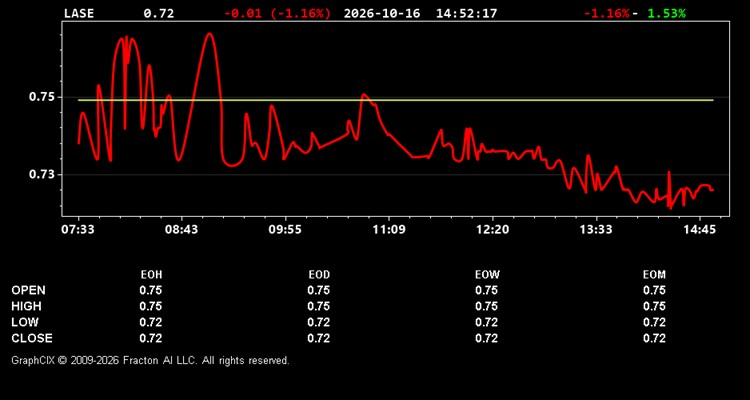Select the HIGH value under EOW
The image size is (750, 400).
tap(486, 306)
